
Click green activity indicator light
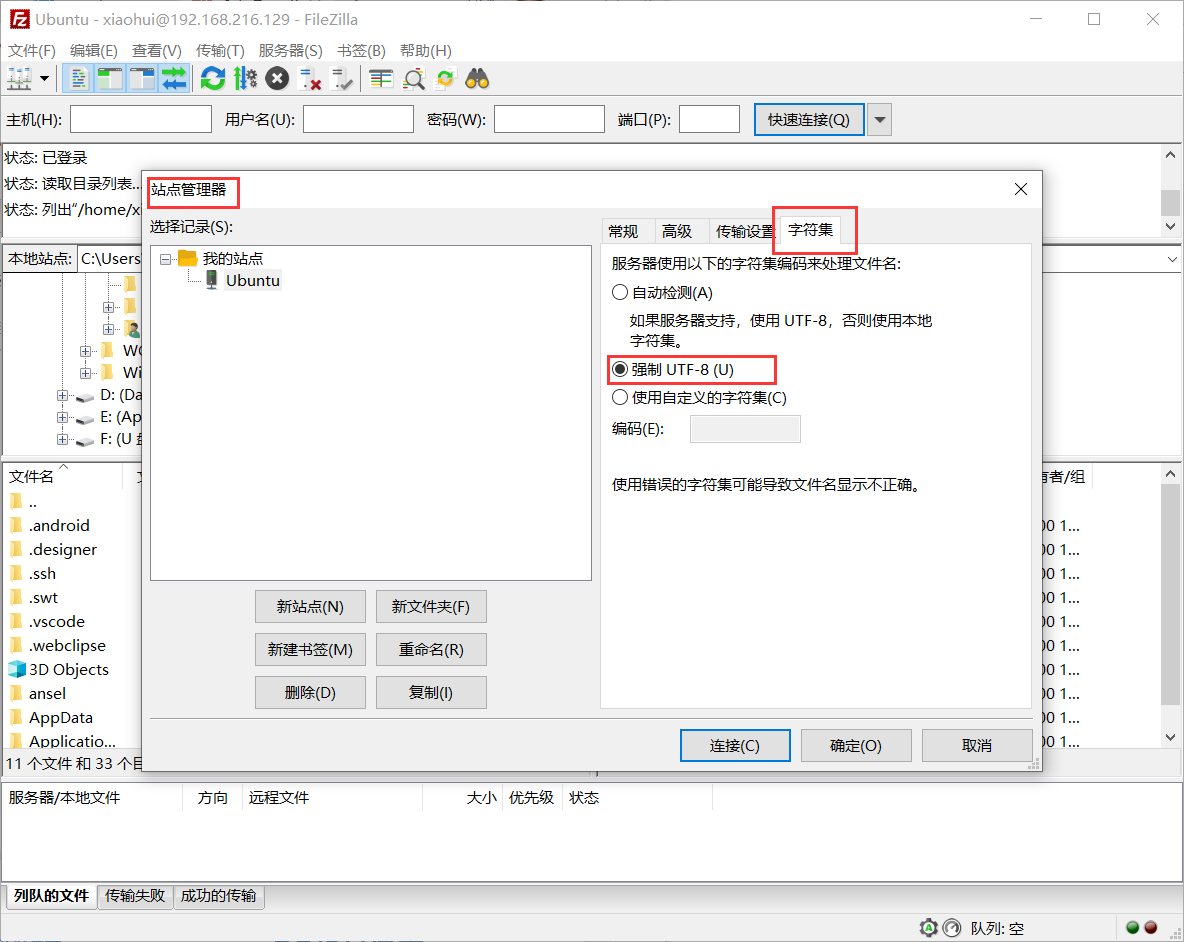[1132, 928]
